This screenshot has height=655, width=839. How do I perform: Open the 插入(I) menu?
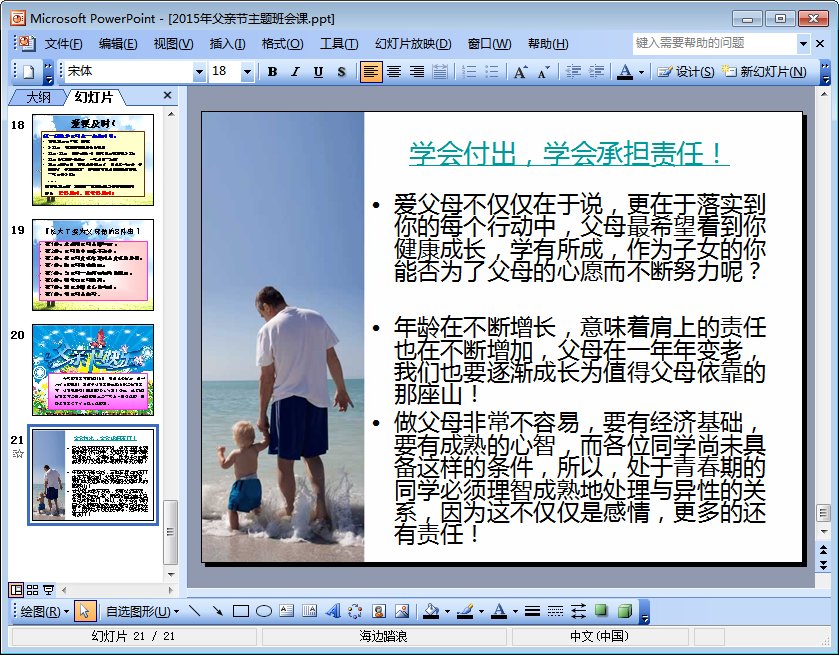pyautogui.click(x=227, y=44)
